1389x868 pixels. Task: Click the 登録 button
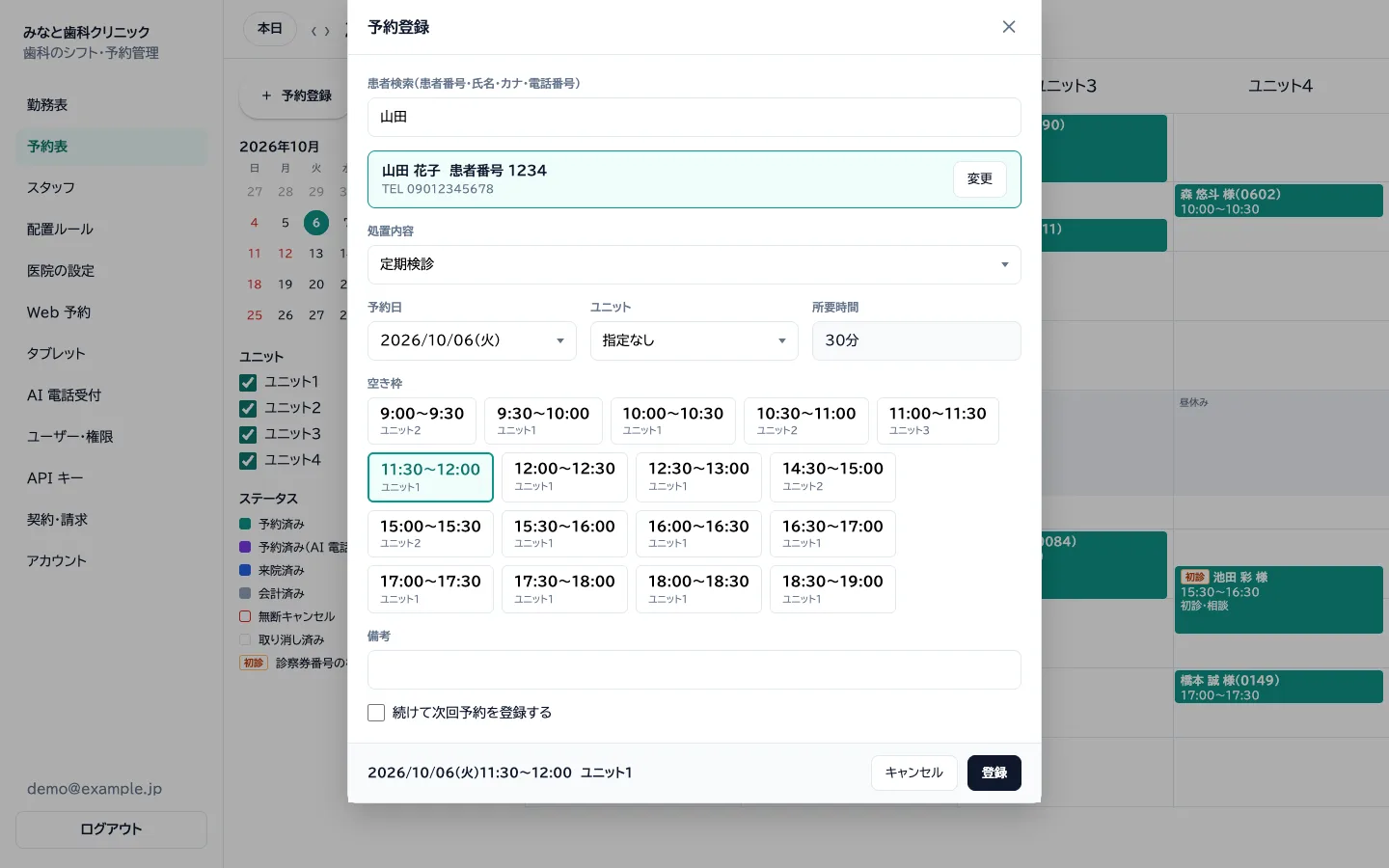pyautogui.click(x=994, y=773)
